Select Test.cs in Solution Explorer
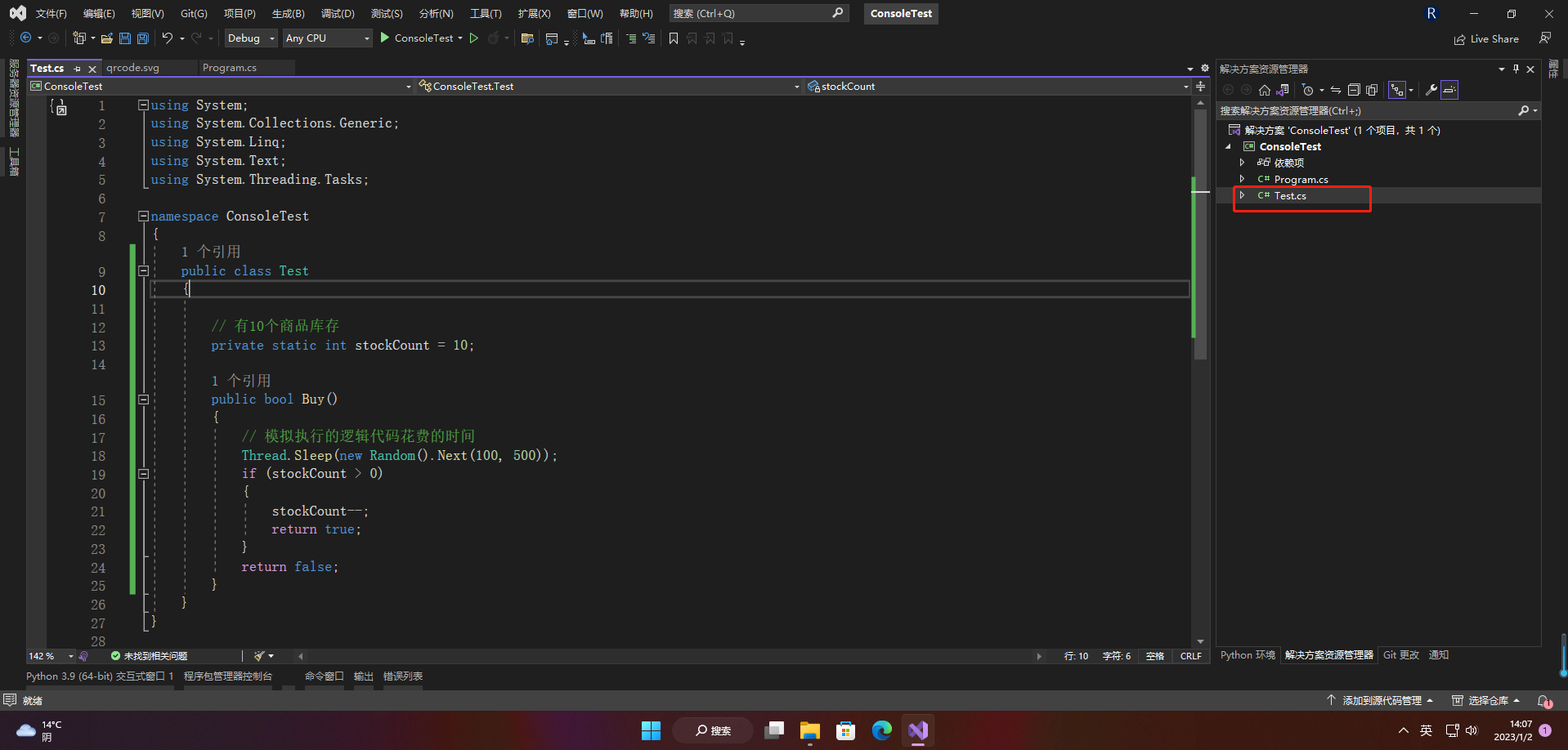The image size is (1568, 750). [x=1290, y=196]
